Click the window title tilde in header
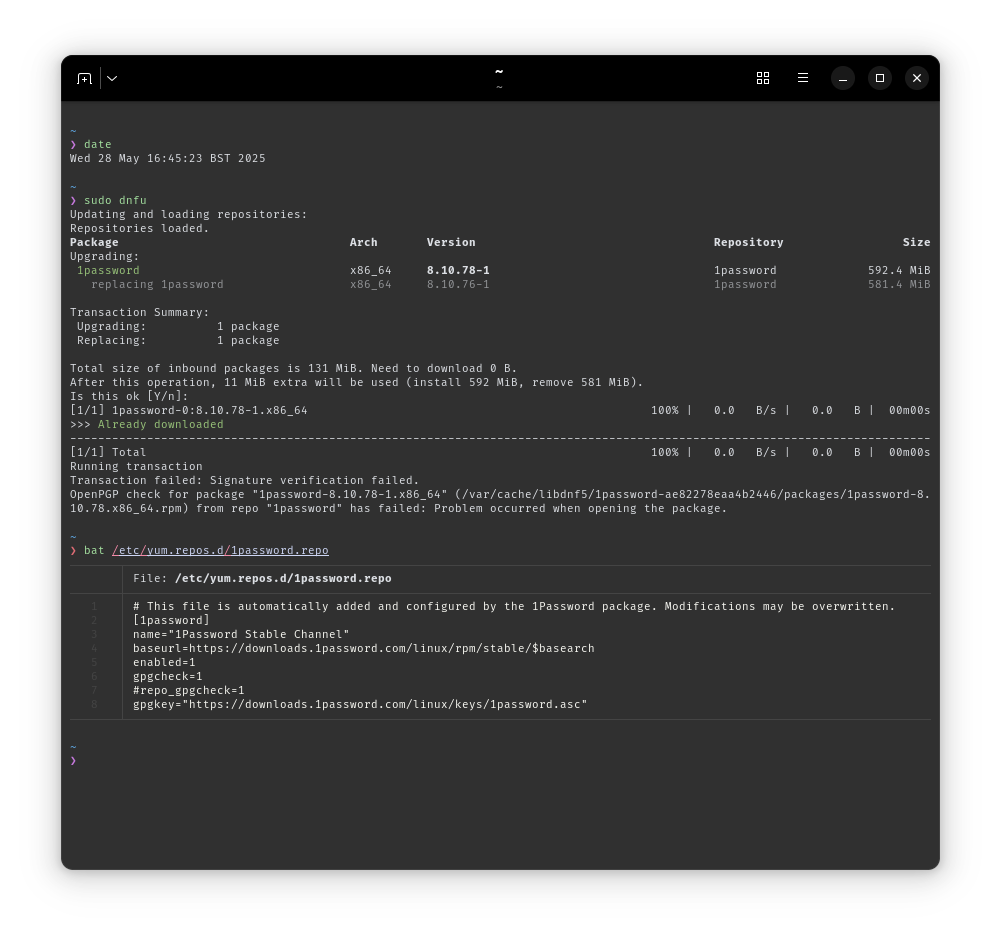1001x937 pixels. click(x=499, y=72)
